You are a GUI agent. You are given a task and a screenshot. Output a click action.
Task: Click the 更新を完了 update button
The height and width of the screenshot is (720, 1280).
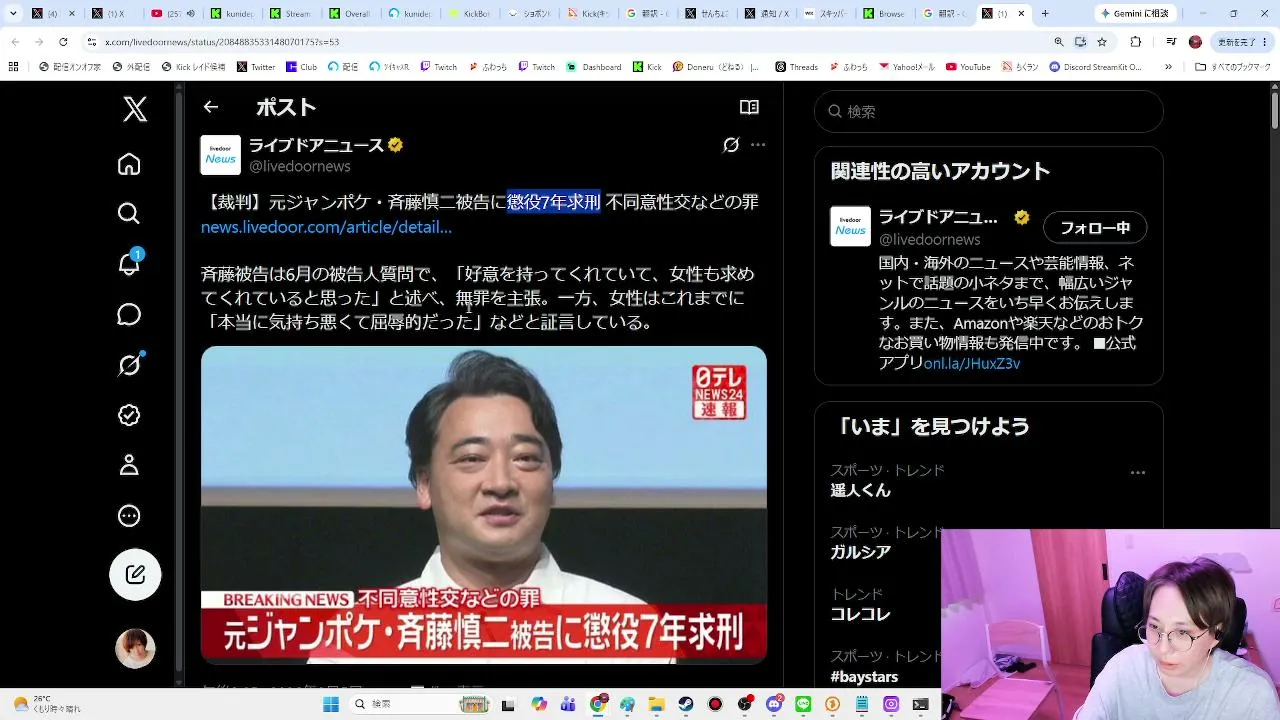pos(1243,42)
